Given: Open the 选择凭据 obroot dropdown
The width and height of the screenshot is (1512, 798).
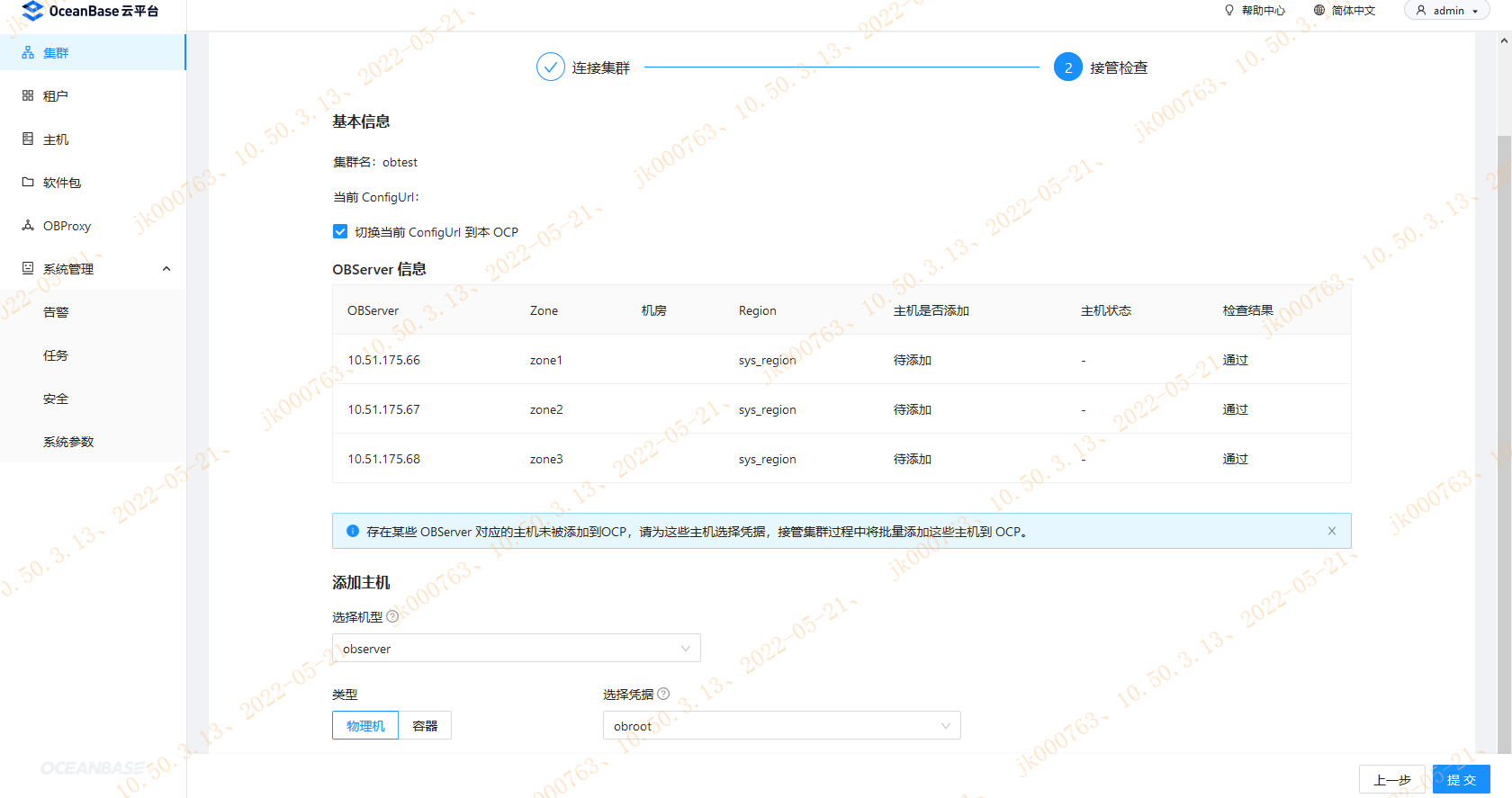Looking at the screenshot, I should point(782,725).
